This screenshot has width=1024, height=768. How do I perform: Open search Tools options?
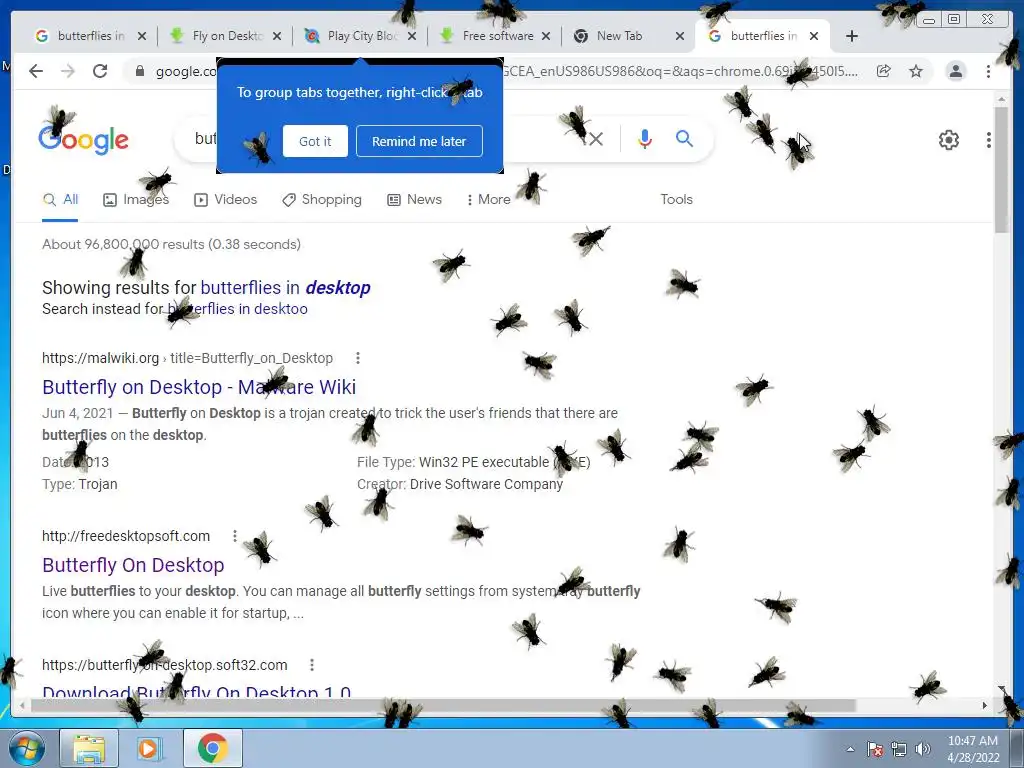tap(676, 200)
